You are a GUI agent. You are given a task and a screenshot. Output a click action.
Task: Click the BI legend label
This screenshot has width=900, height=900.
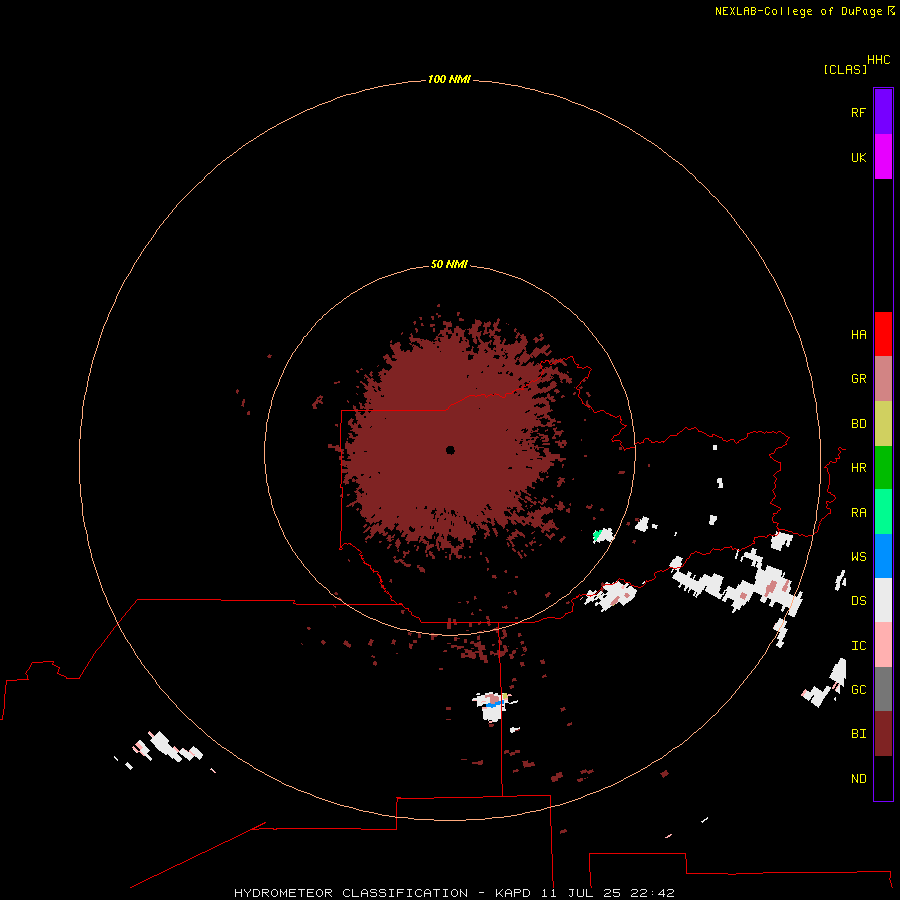click(858, 734)
